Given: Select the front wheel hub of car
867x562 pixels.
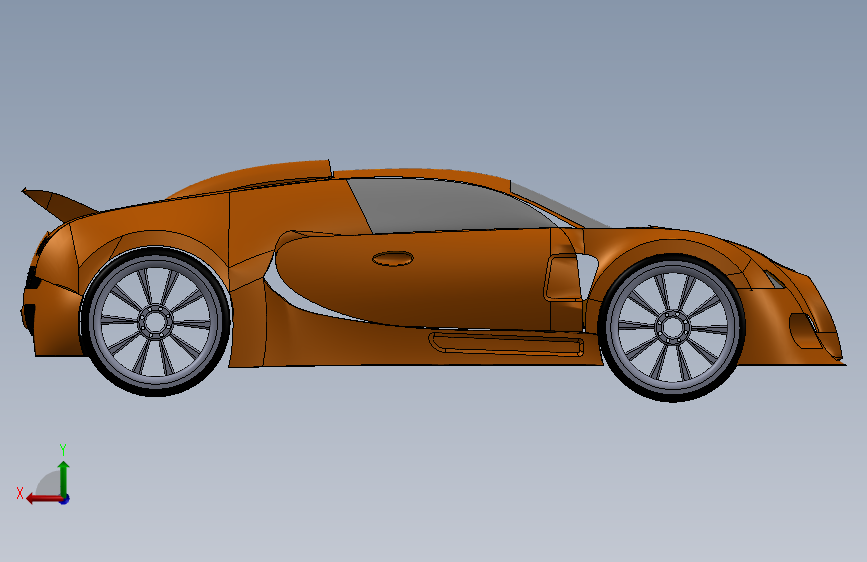Looking at the screenshot, I should 672,327.
